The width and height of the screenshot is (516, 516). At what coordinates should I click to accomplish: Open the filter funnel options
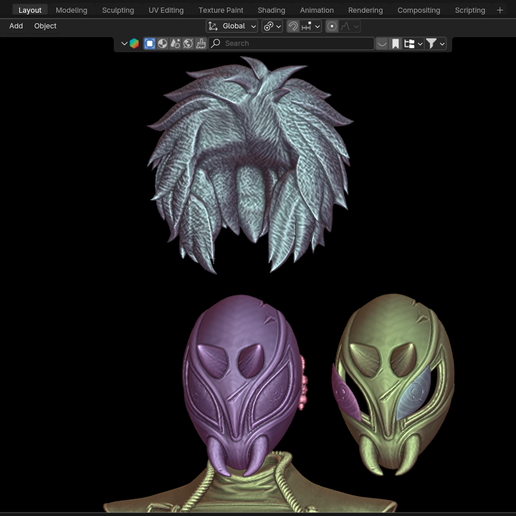[435, 44]
